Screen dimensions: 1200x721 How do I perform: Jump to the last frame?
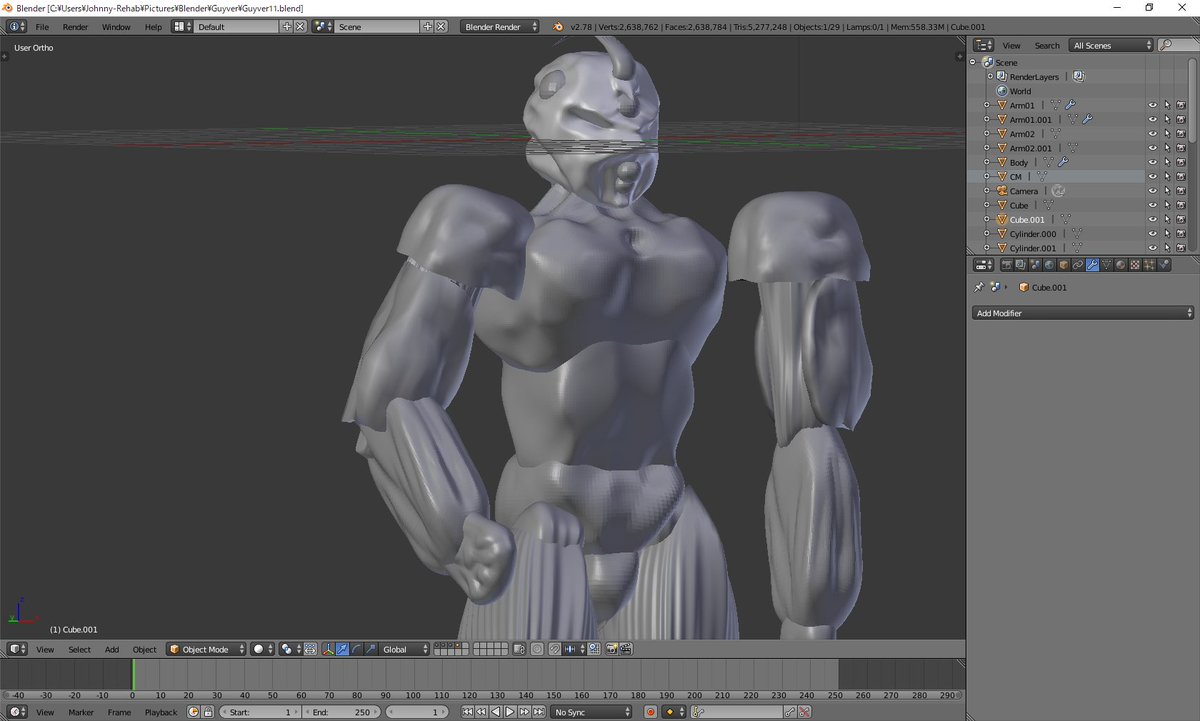[x=538, y=712]
